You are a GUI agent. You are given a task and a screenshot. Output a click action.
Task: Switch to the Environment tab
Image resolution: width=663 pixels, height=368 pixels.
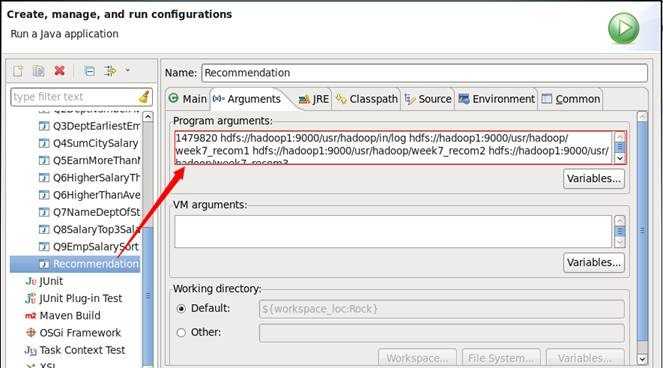pyautogui.click(x=497, y=99)
